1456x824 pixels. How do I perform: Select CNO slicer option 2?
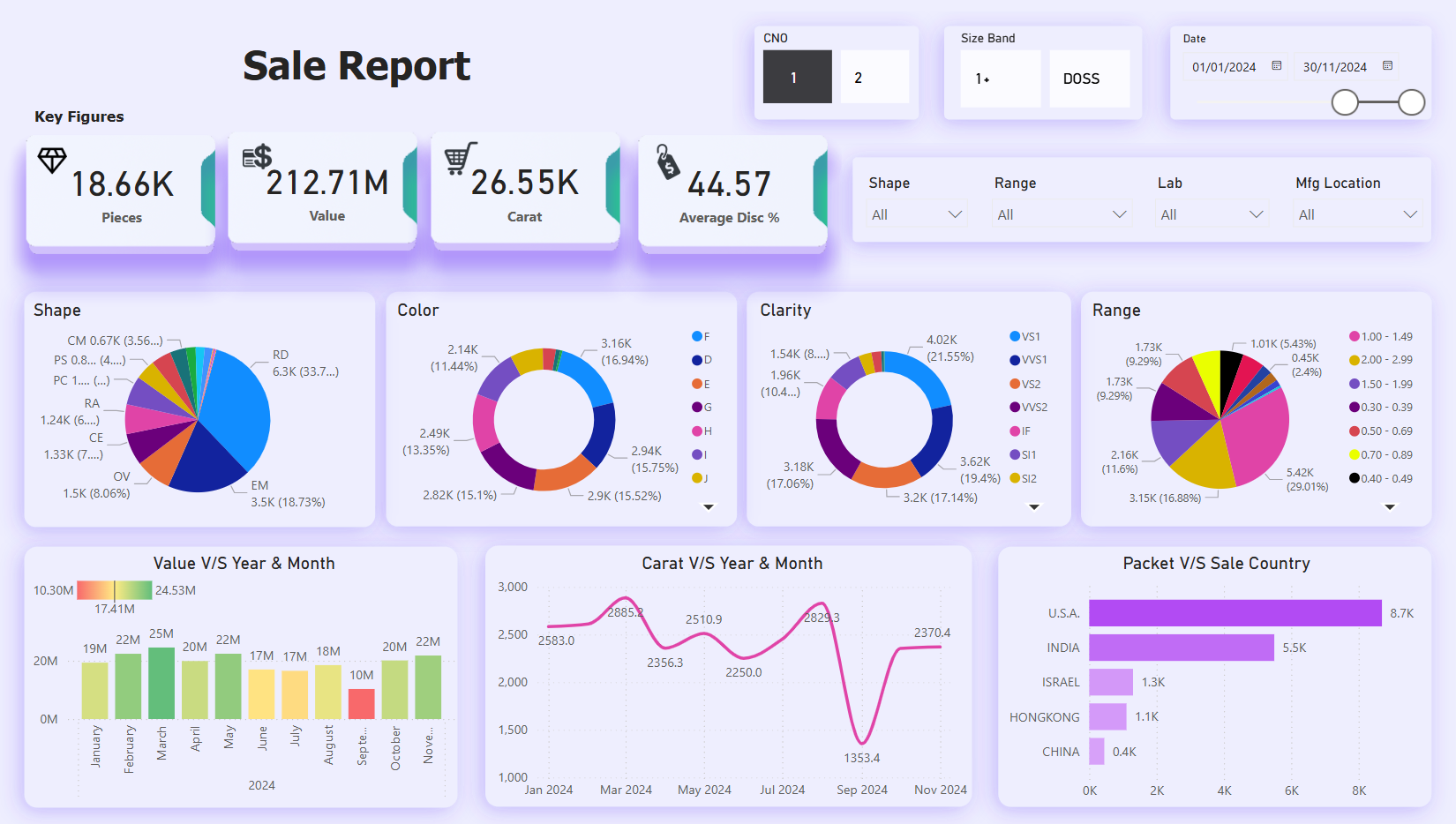pyautogui.click(x=874, y=78)
